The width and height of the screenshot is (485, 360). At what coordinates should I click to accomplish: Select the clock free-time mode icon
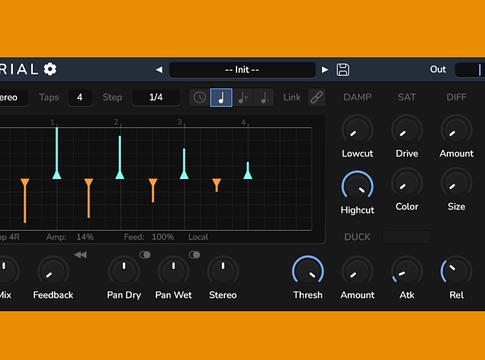click(200, 98)
